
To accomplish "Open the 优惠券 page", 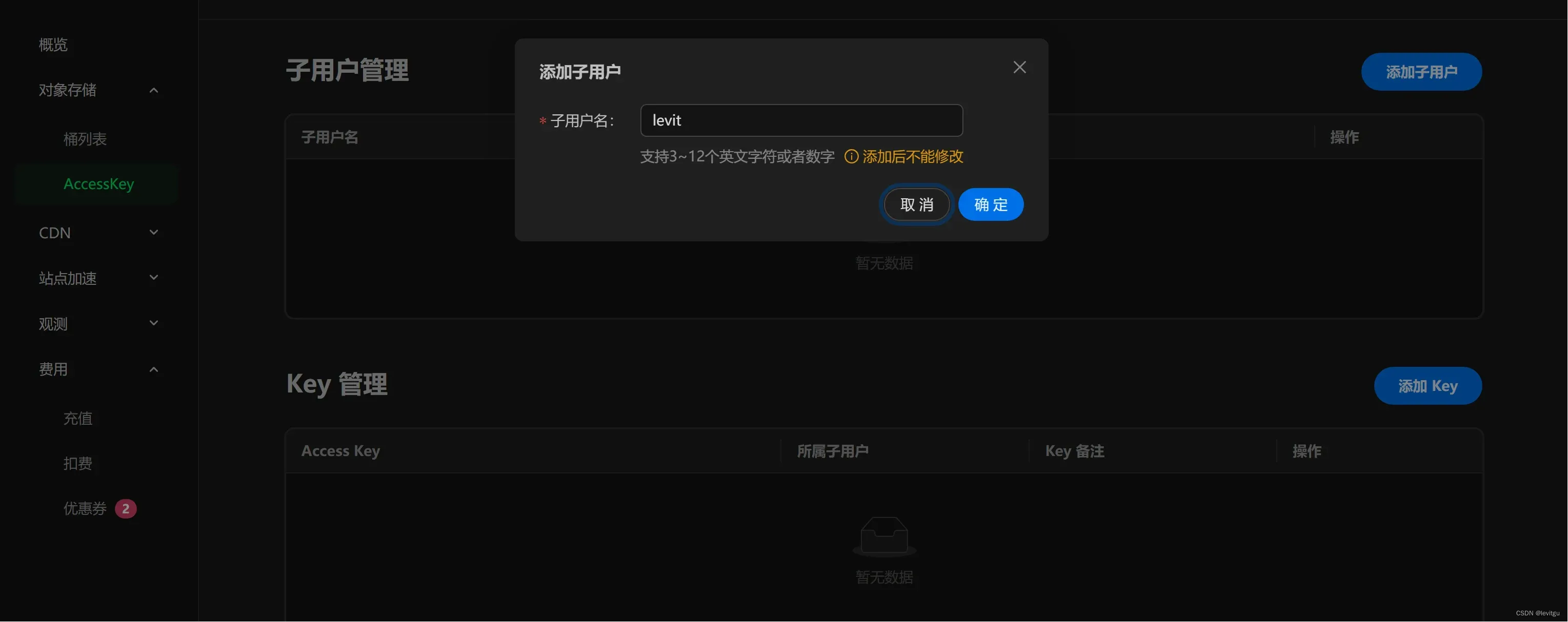I will (85, 508).
